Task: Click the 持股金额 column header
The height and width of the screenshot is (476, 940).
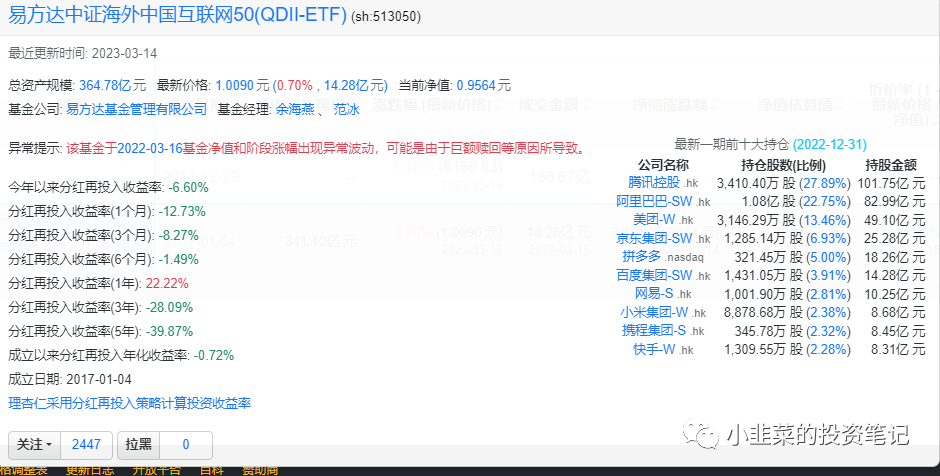Action: pos(891,165)
